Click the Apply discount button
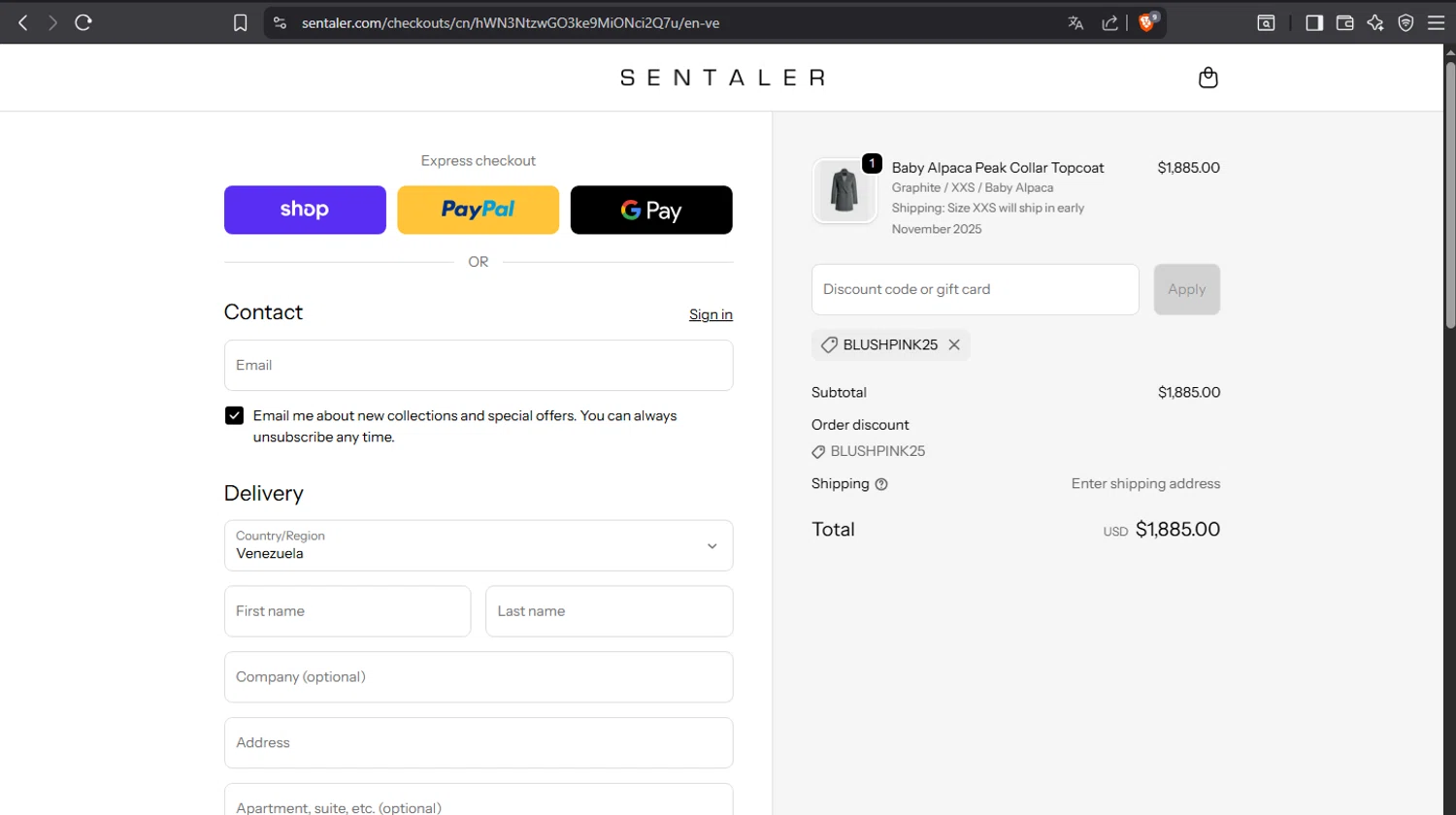 coord(1187,289)
